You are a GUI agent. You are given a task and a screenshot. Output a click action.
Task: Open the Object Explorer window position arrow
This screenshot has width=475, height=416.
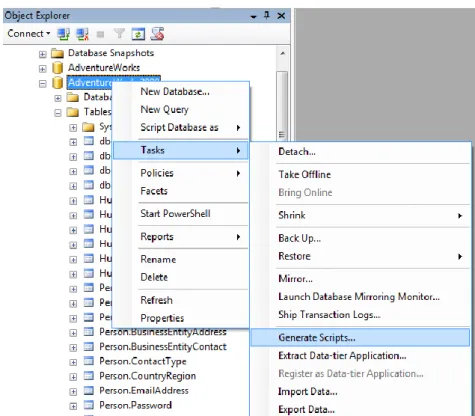[x=254, y=16]
